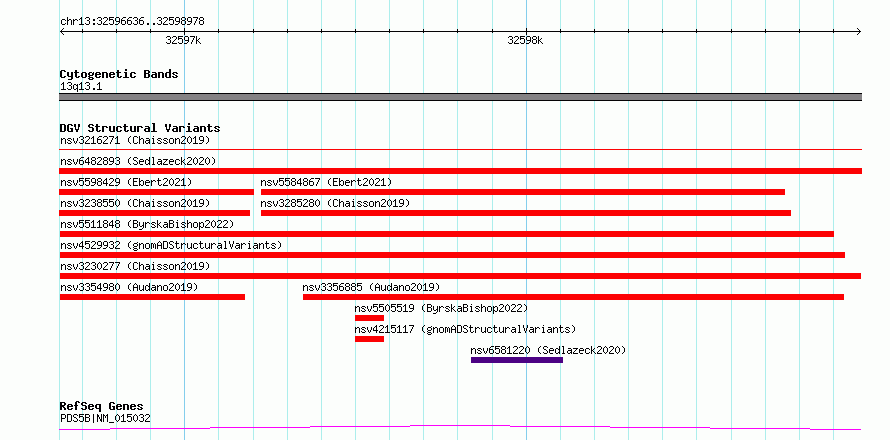The image size is (890, 440).
Task: Click the nsv3354980 (Audano2019) label
Action: tap(129, 287)
